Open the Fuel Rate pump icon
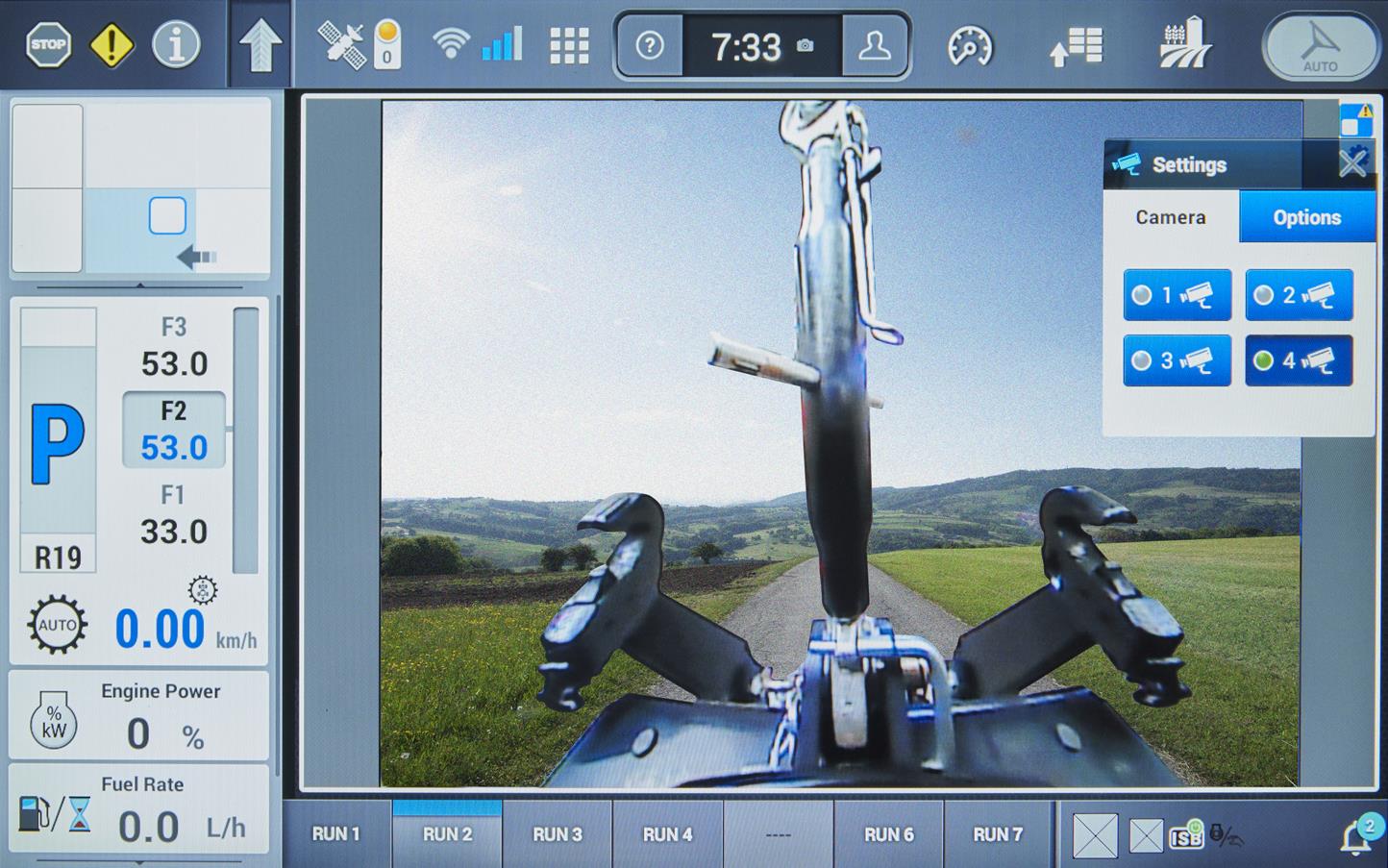 click(x=55, y=813)
